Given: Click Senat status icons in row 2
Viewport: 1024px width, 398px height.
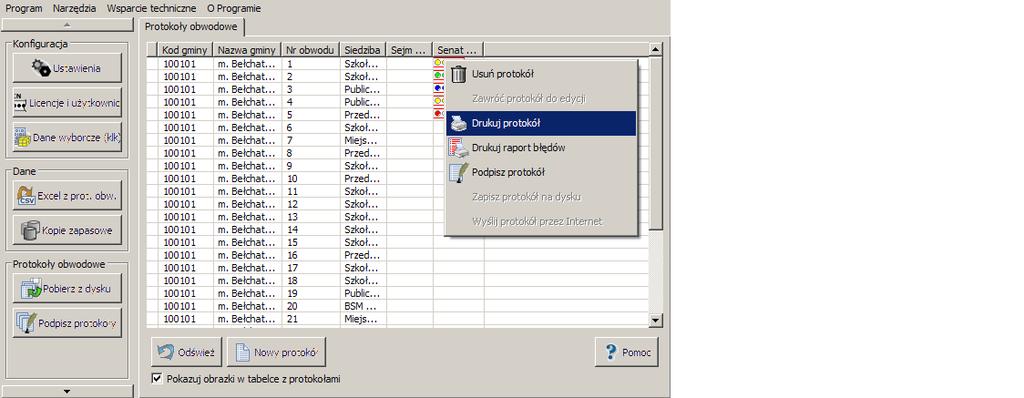Looking at the screenshot, I should pyautogui.click(x=440, y=76).
